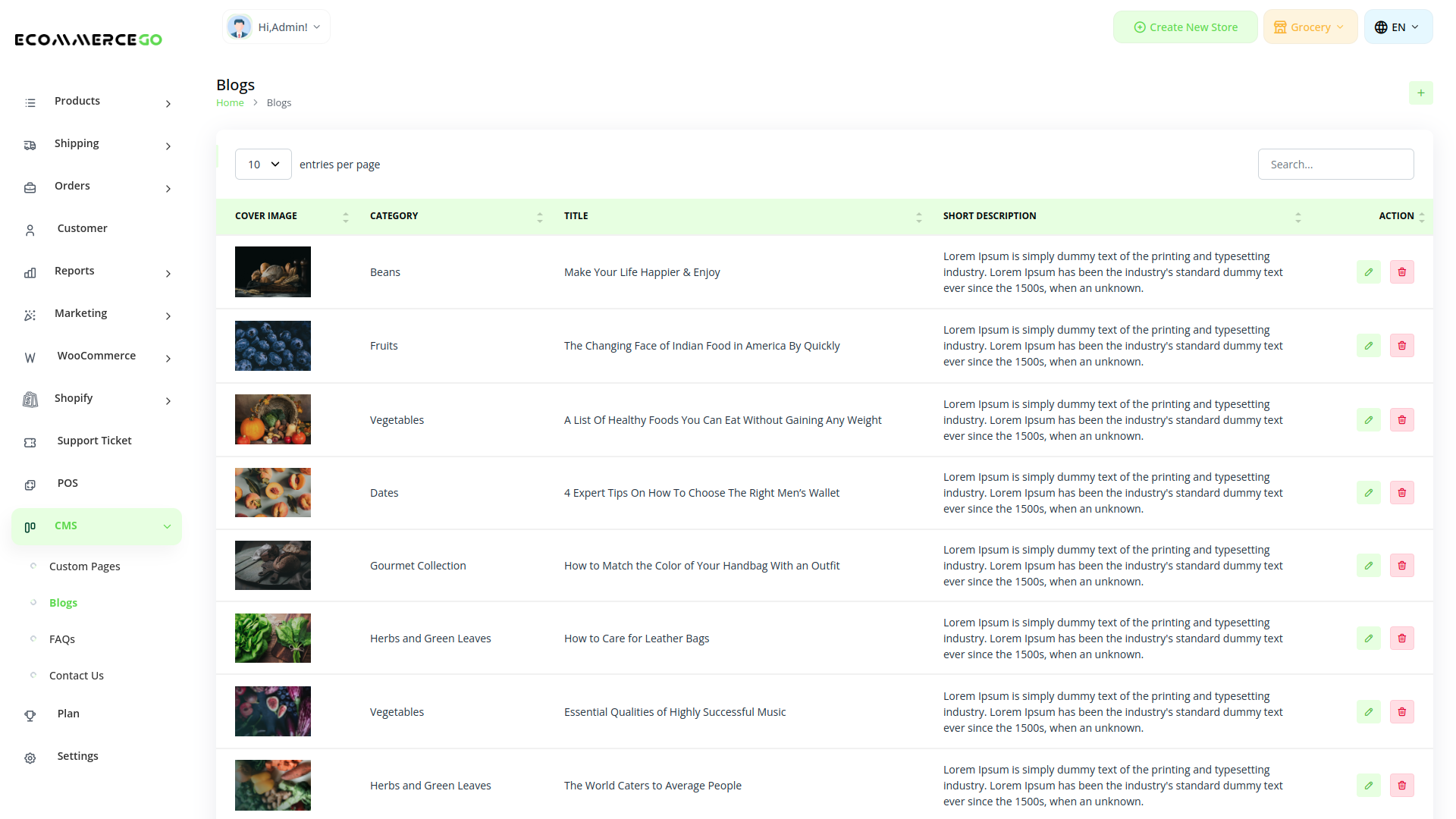The image size is (1456, 819).
Task: Open the Products section icon in sidebar
Action: point(30,102)
